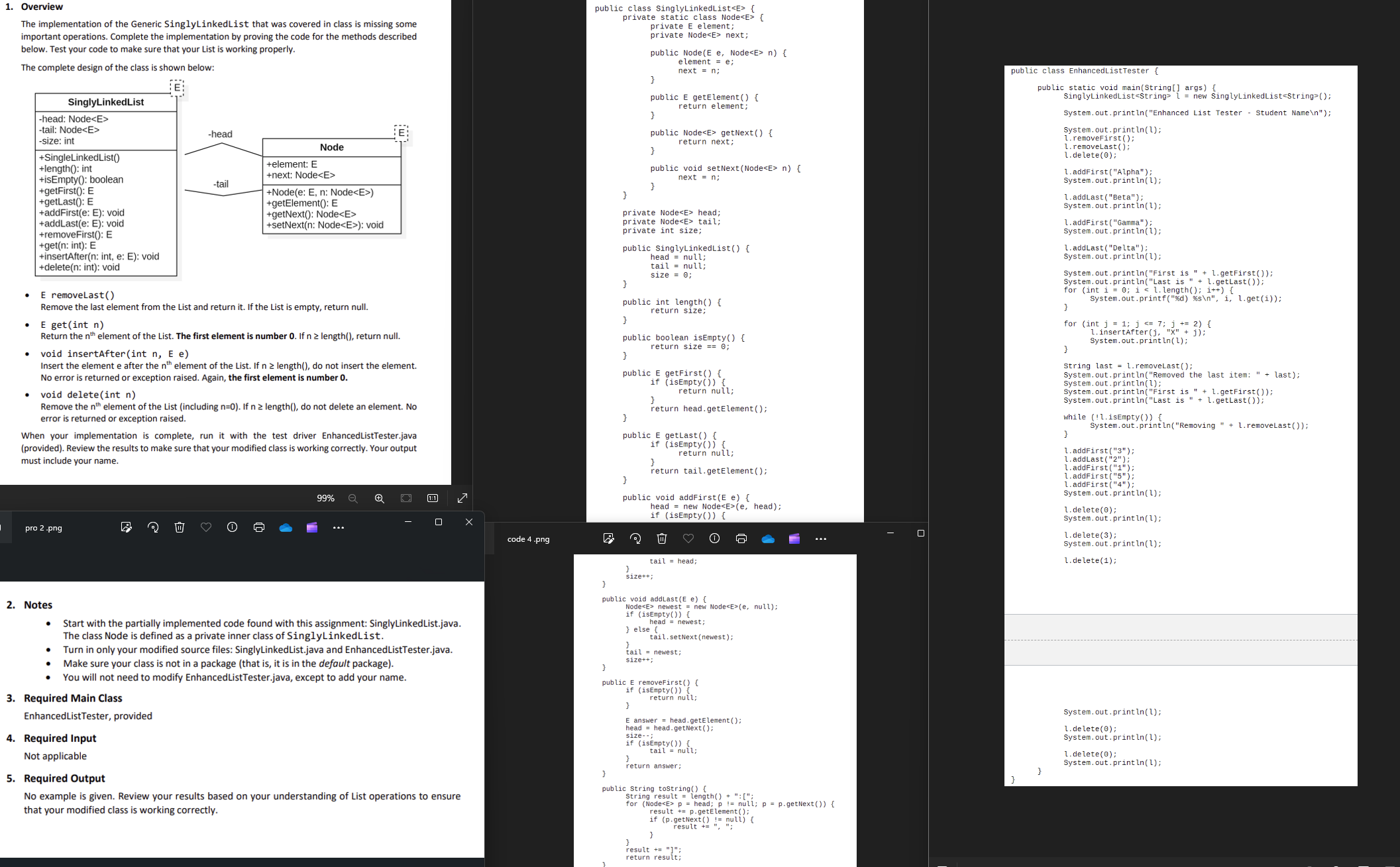
Task: Print pro 2.png
Action: (259, 527)
